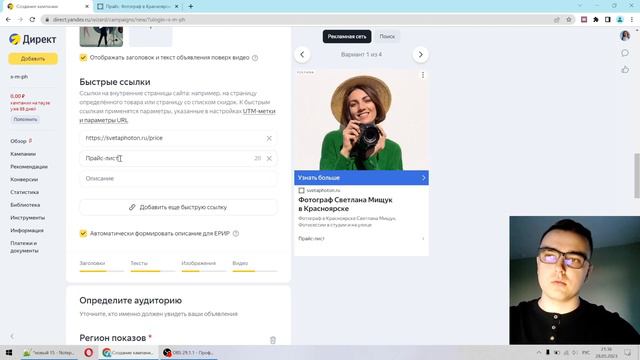640x360 pixels.
Task: Bookmark this page with star icon
Action: click(569, 20)
